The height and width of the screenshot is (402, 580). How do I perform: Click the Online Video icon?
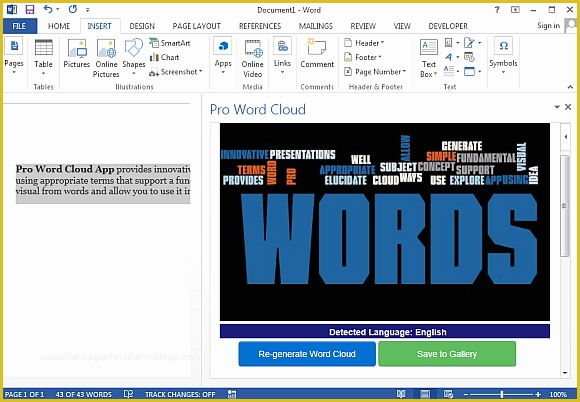tap(253, 58)
